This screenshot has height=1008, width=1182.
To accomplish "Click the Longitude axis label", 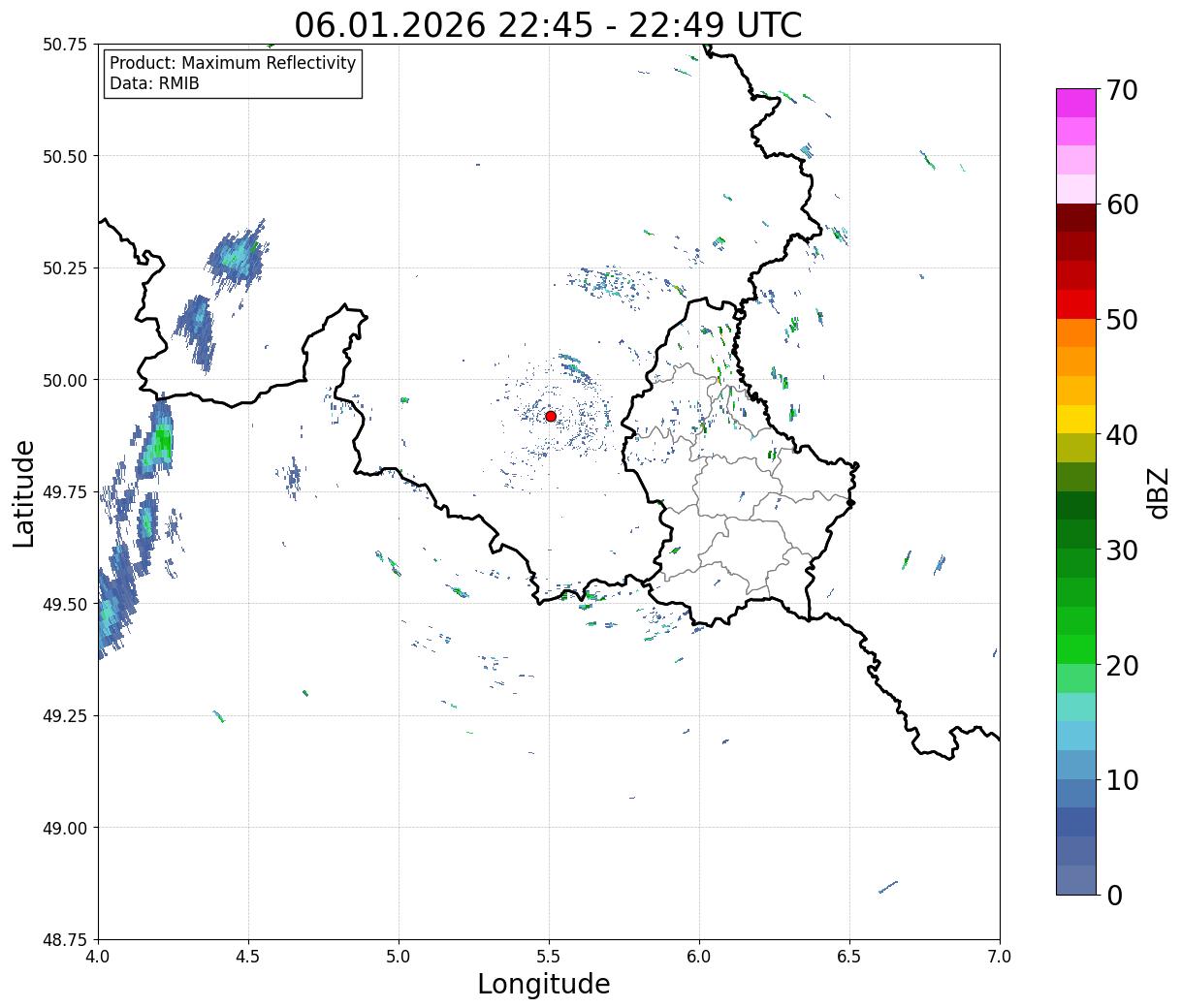I will tap(544, 984).
